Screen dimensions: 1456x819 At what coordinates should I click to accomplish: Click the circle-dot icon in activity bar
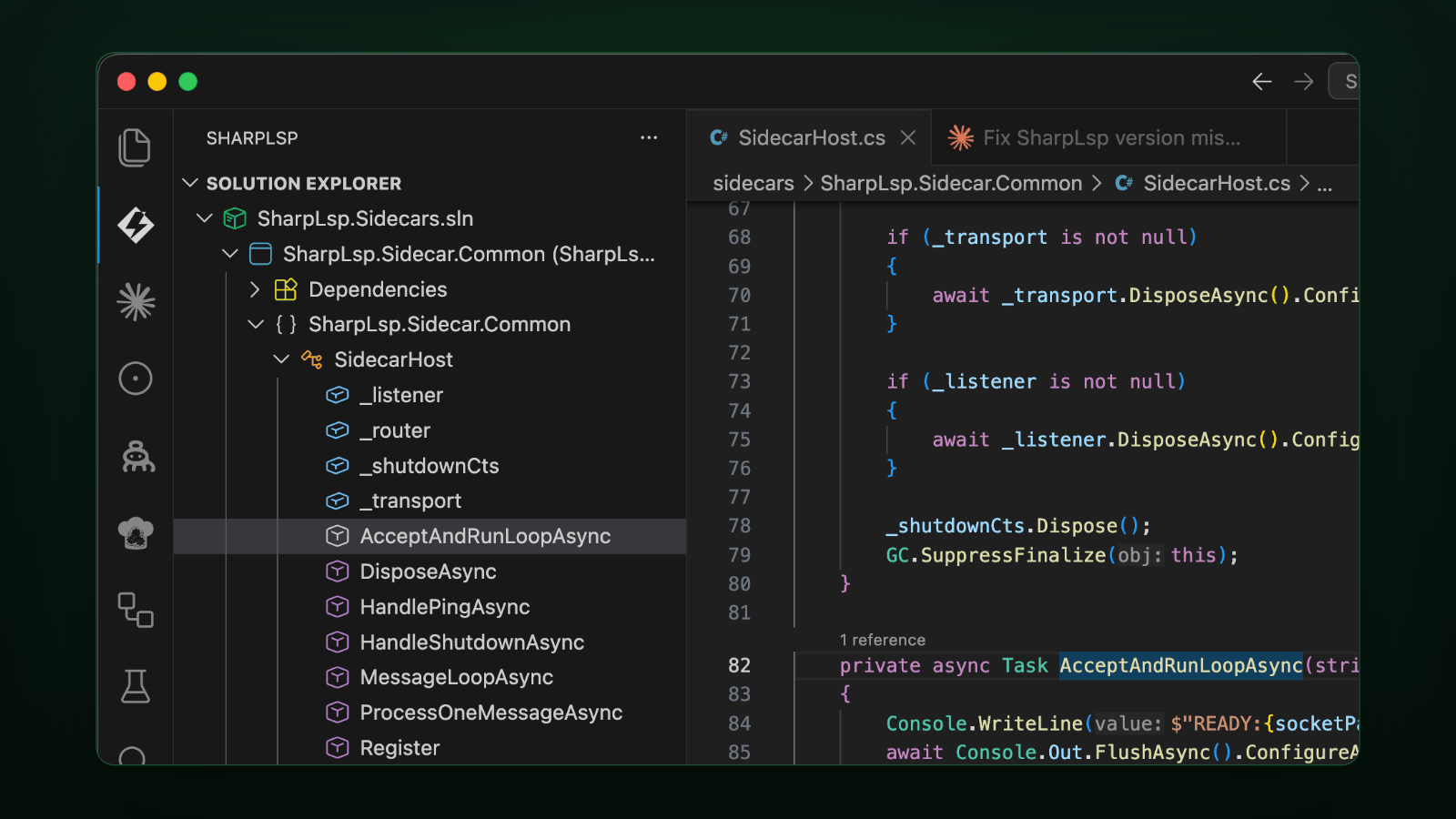(136, 379)
